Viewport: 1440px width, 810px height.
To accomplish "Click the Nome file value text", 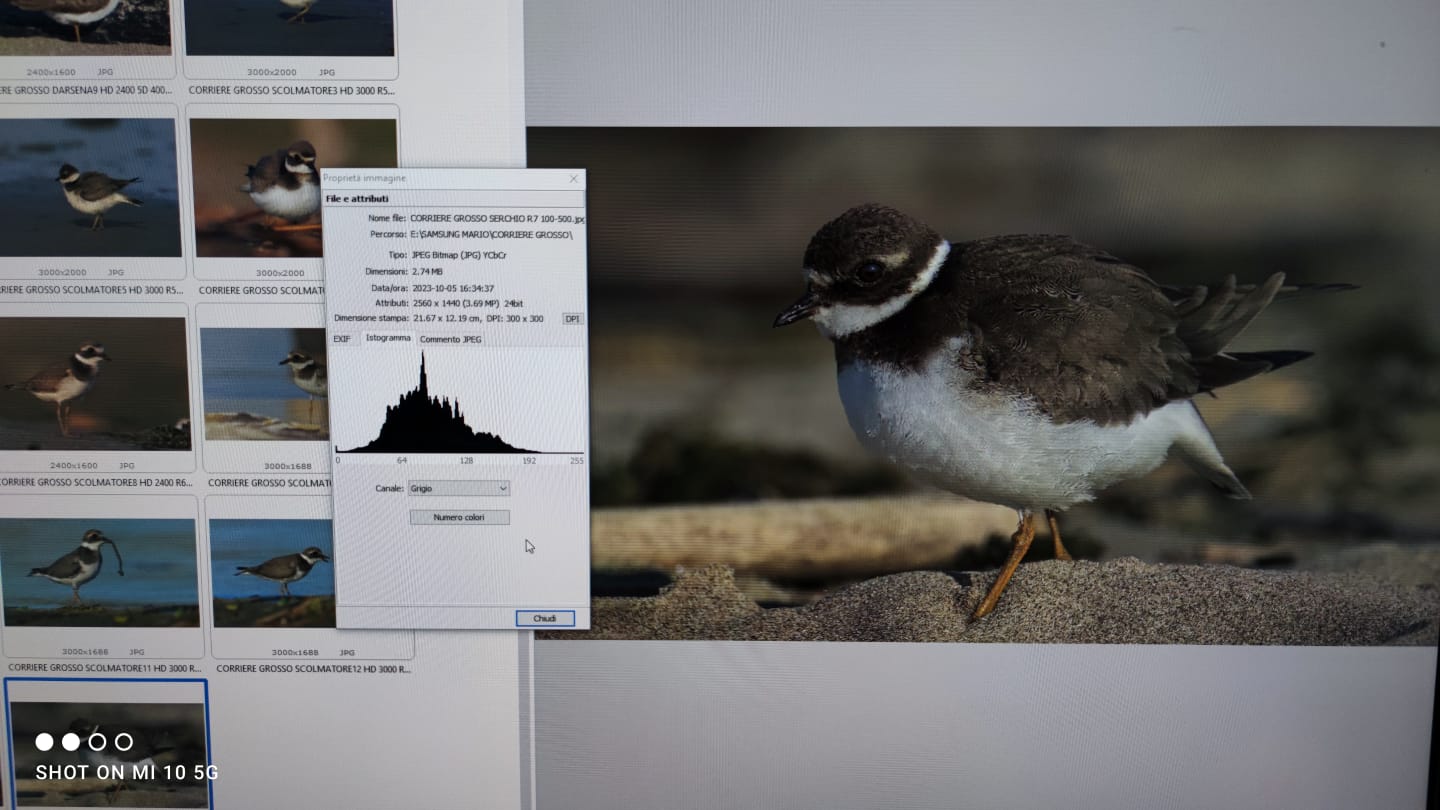I will (497, 218).
